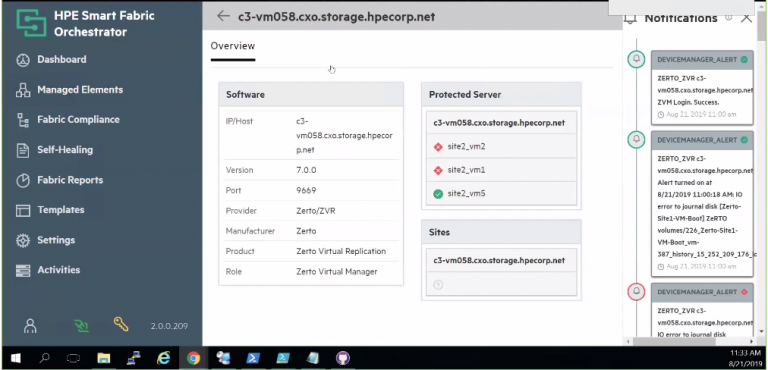Open Fabric Reports

(x=60, y=180)
